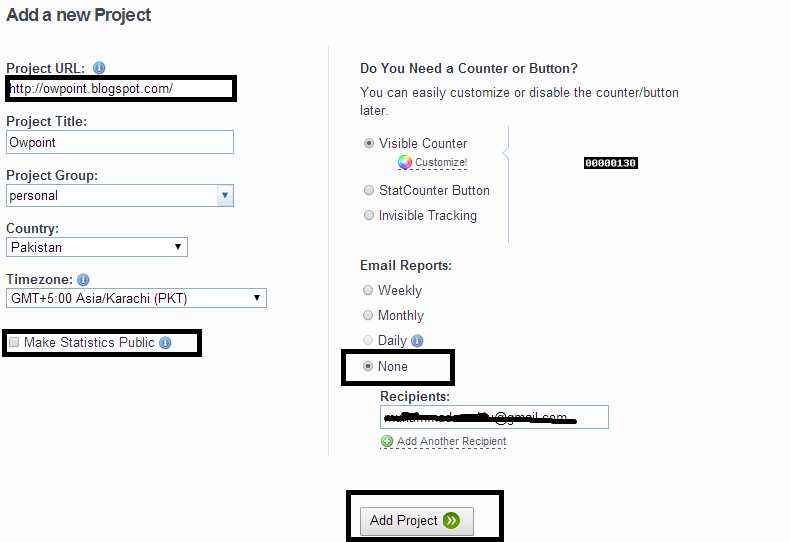This screenshot has height=542, width=790.
Task: Select Invisible Tracking radio option
Action: click(x=368, y=215)
